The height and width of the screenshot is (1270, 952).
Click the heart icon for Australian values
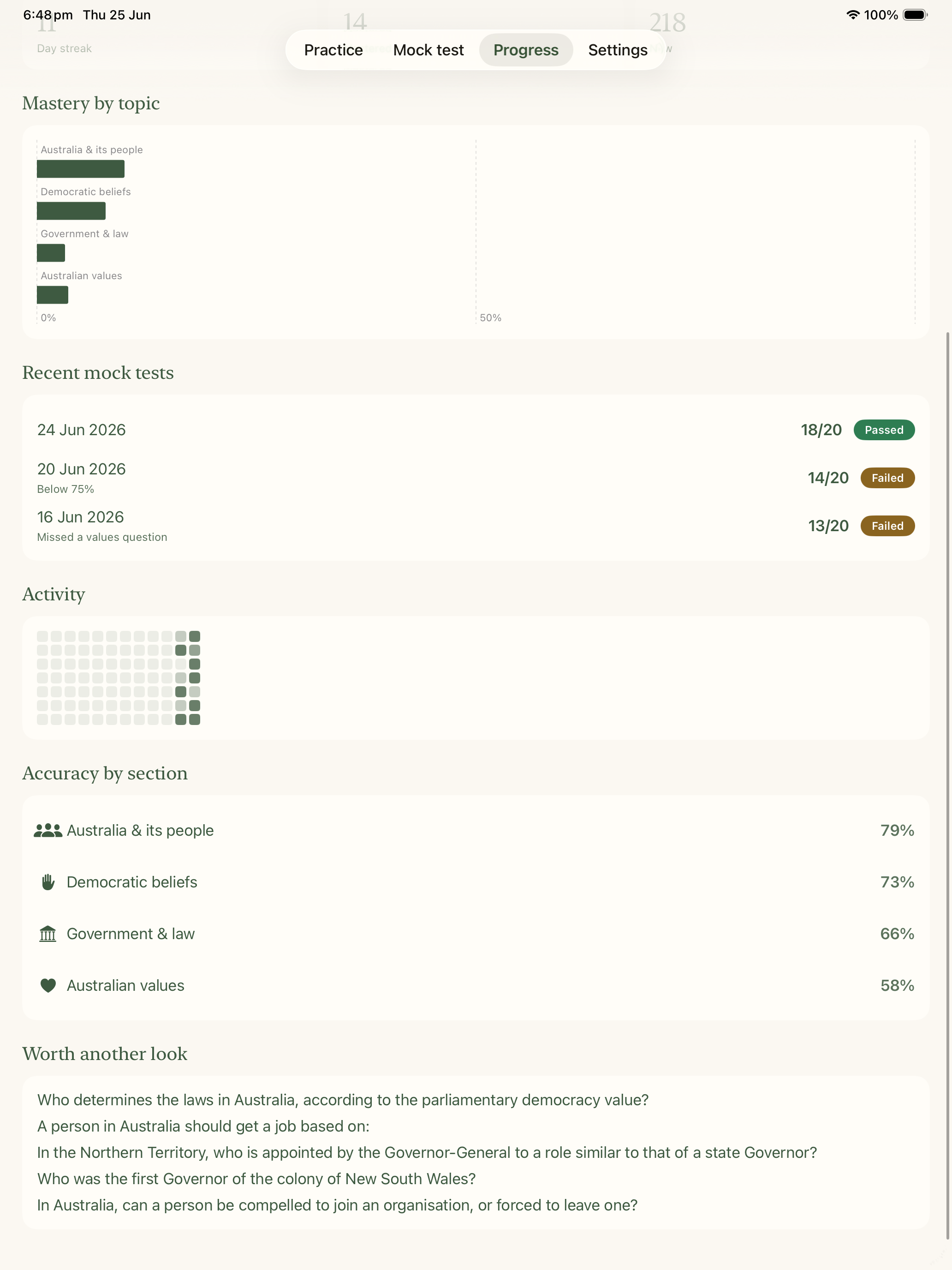click(x=48, y=985)
